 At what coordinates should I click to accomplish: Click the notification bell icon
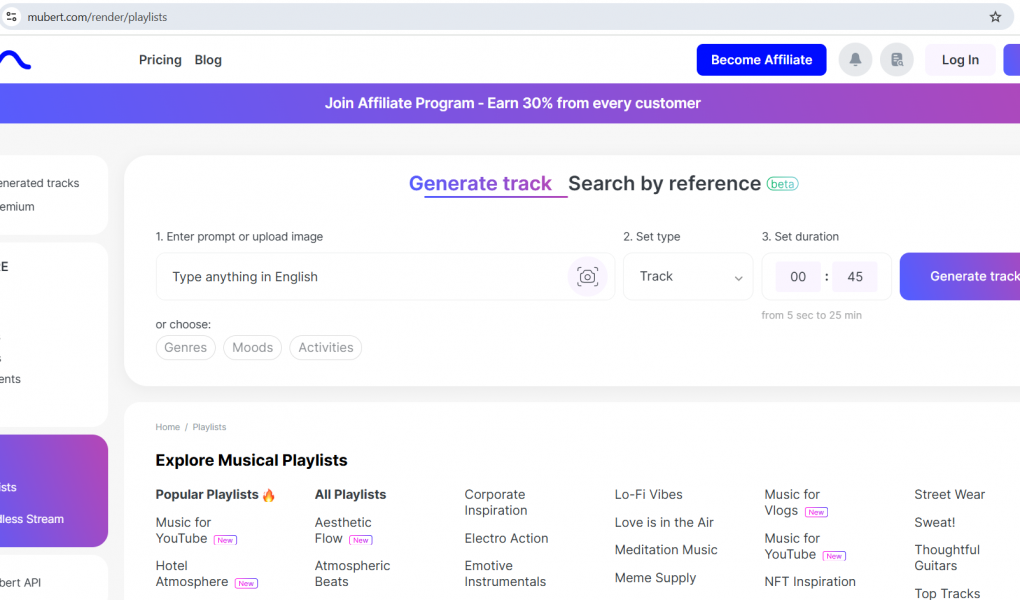(x=855, y=60)
